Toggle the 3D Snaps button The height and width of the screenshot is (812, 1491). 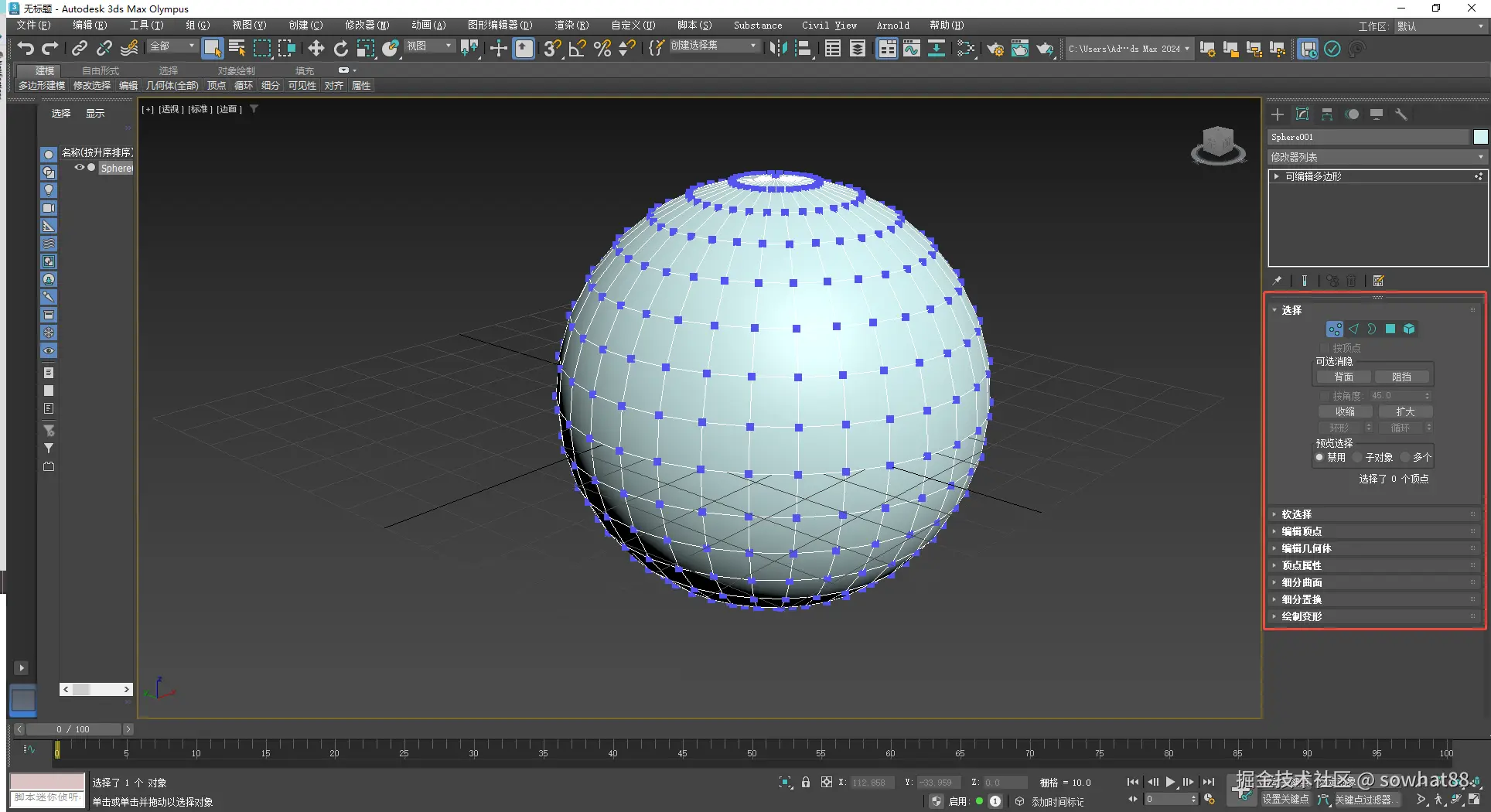point(551,49)
